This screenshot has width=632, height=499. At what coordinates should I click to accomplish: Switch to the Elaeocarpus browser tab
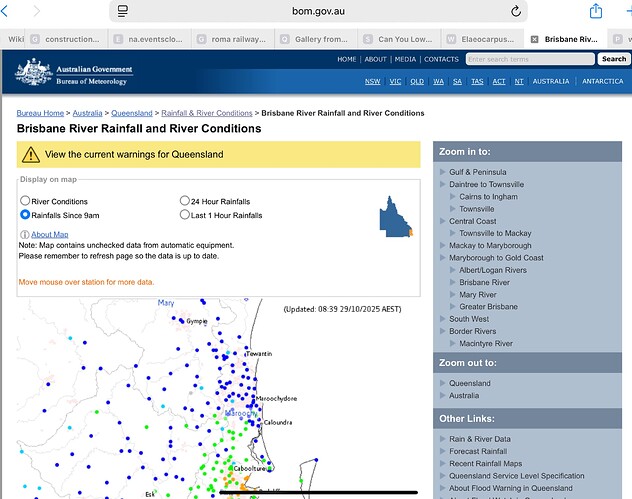tap(482, 39)
